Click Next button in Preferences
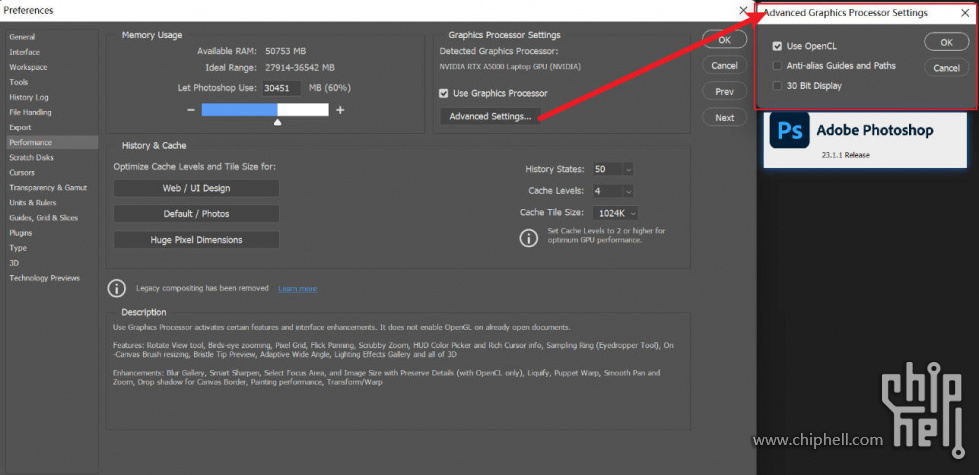Viewport: 979px width, 475px height. [x=724, y=117]
